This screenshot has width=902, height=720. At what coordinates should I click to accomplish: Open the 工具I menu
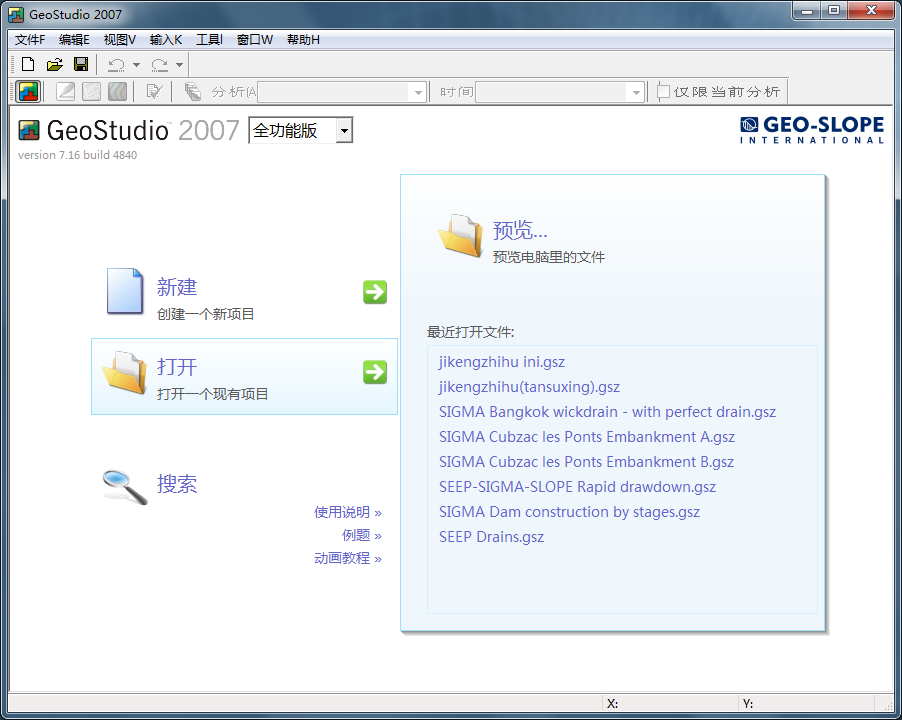coord(209,40)
